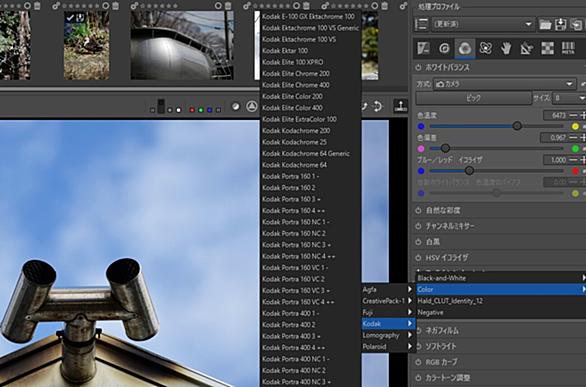Image resolution: width=586 pixels, height=387 pixels.
Task: Enable the 自然な彩度 tool power button
Action: coord(418,210)
